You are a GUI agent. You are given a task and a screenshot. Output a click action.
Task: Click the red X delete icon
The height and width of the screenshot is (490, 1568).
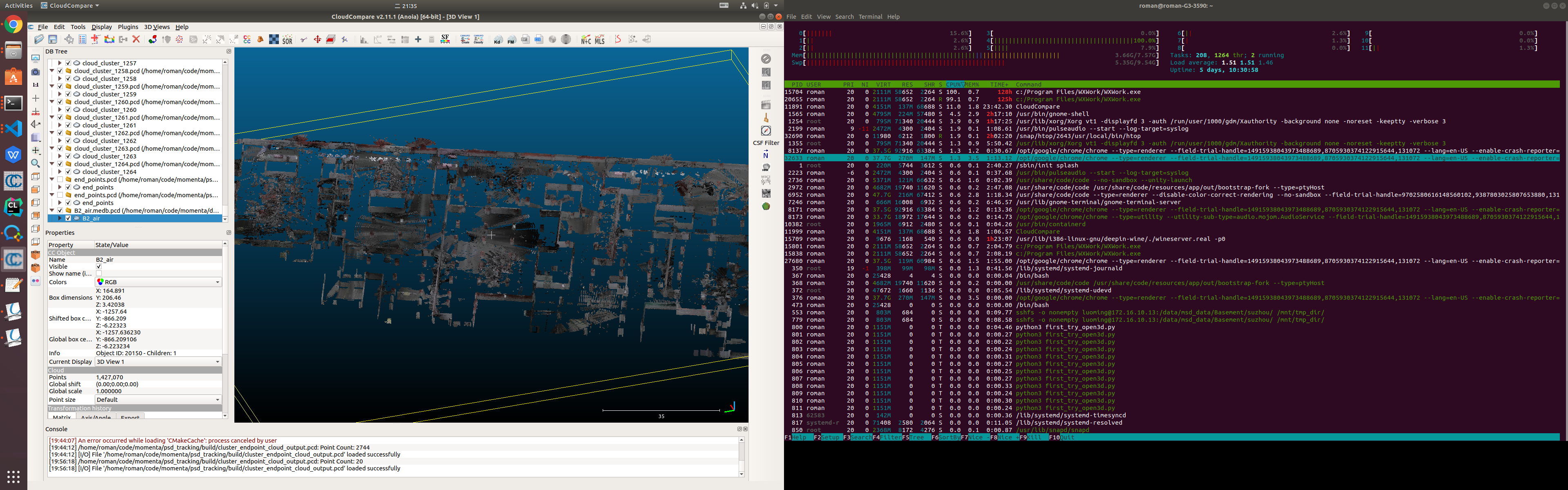point(136,40)
